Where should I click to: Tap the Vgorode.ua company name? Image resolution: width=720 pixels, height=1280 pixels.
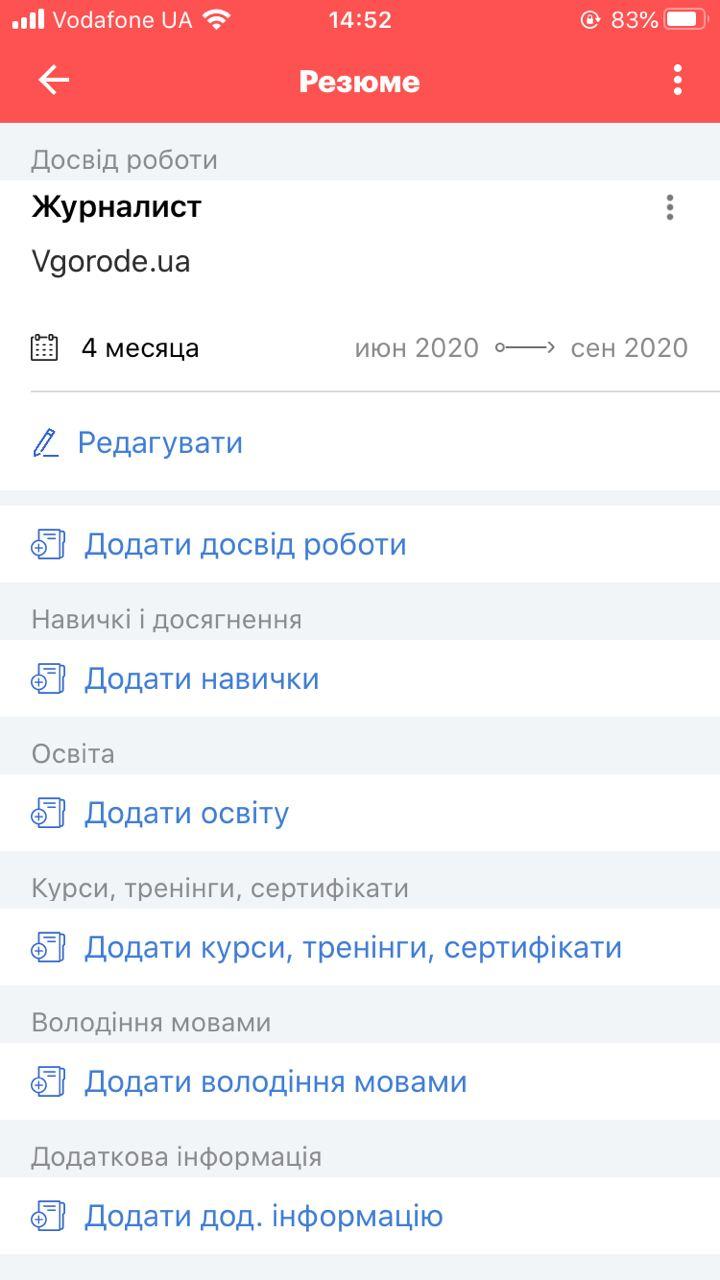(111, 261)
